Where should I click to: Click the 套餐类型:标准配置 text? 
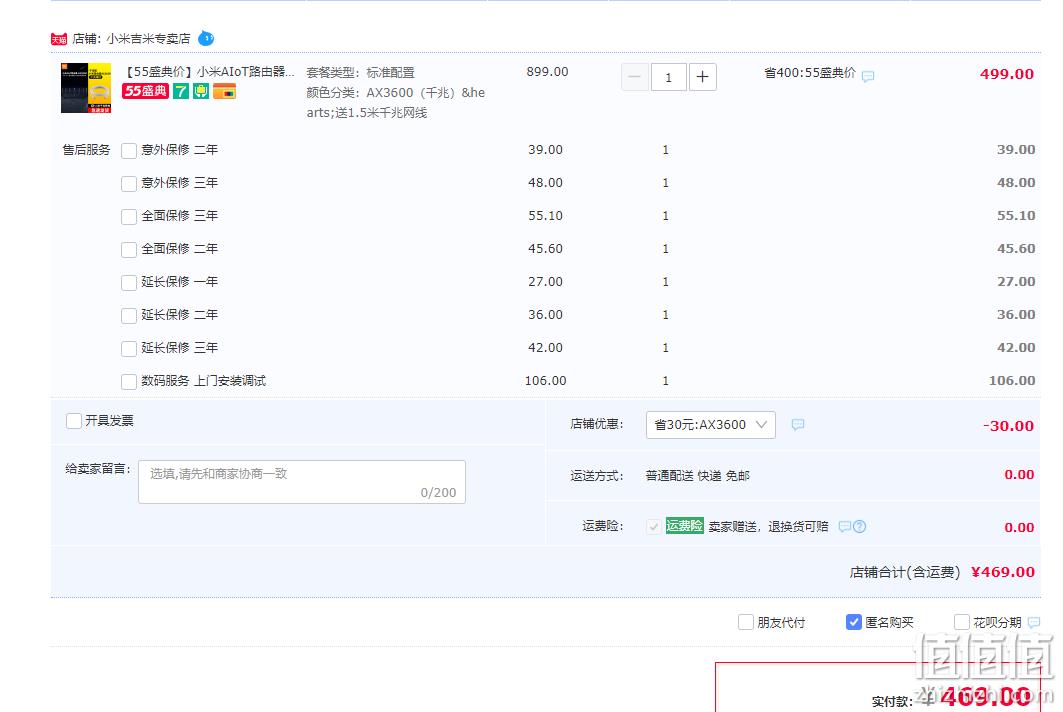tap(361, 73)
